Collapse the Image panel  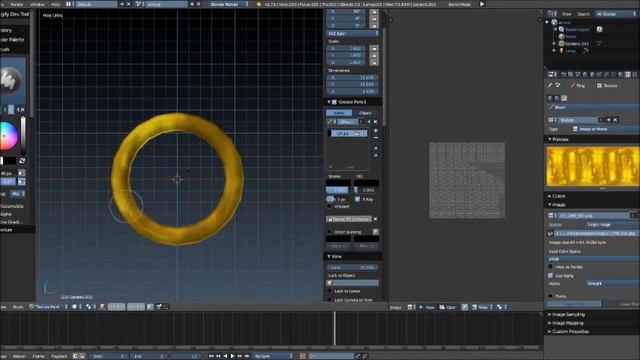click(x=550, y=204)
